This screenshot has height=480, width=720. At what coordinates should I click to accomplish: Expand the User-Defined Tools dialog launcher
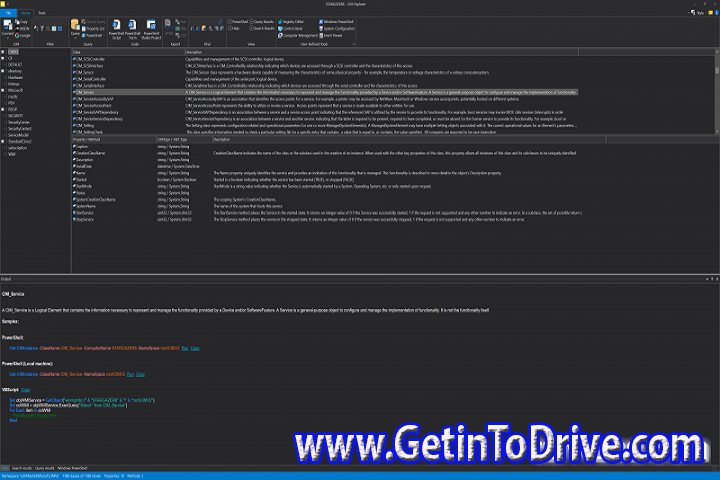click(x=354, y=45)
